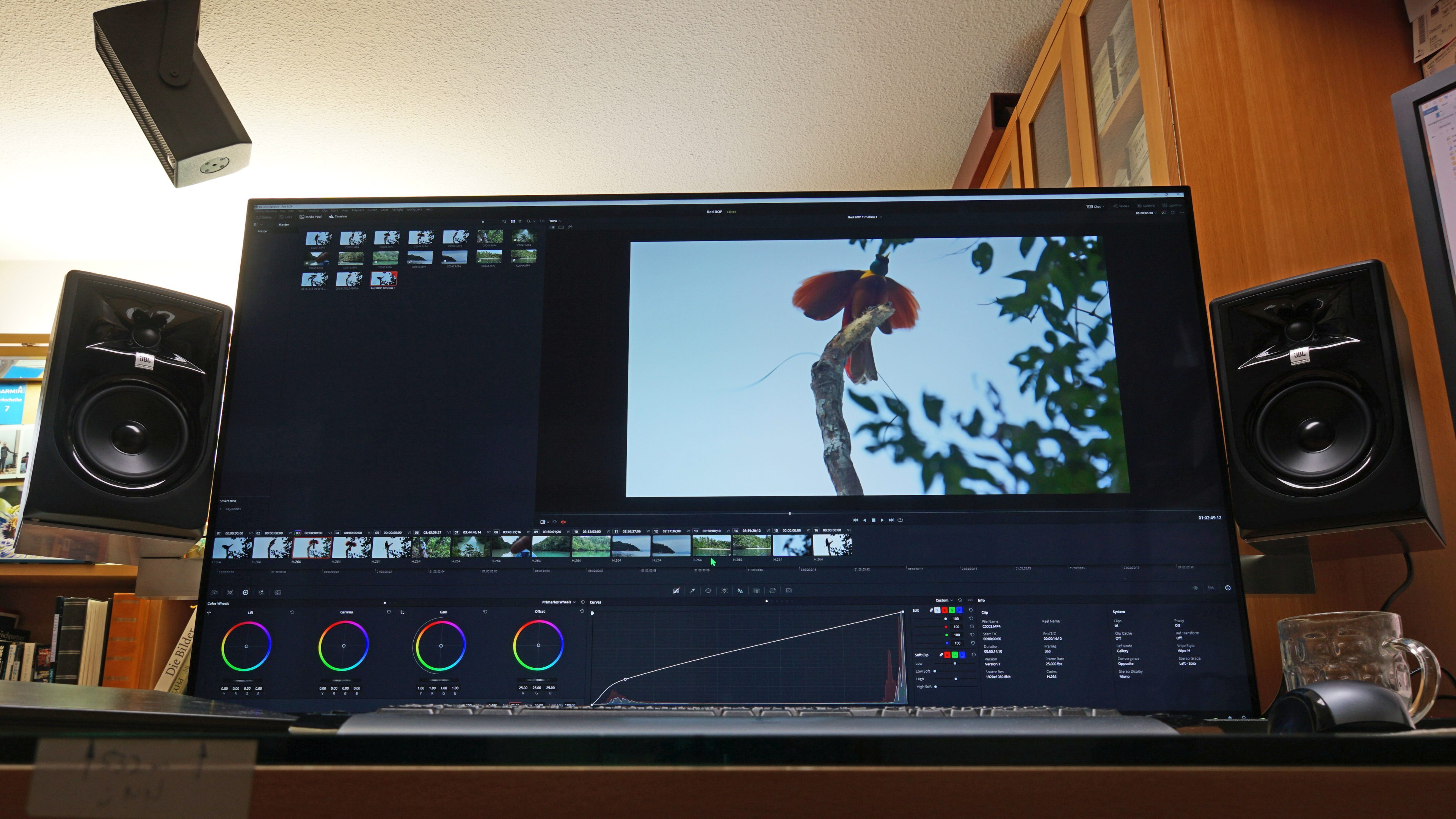Toggle the red channel curve button

[x=945, y=610]
